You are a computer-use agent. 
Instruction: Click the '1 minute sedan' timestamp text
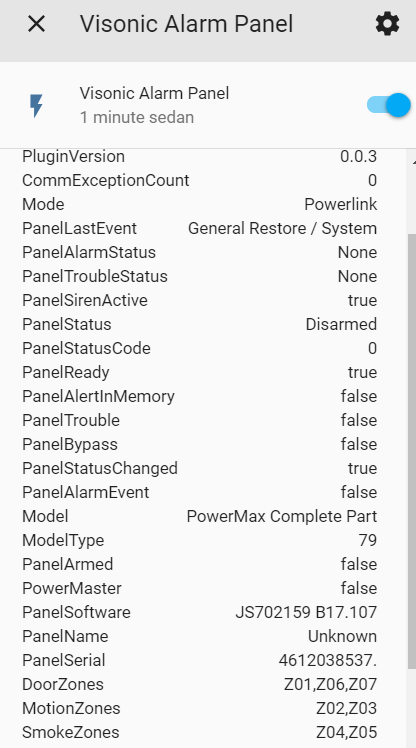[x=137, y=117]
